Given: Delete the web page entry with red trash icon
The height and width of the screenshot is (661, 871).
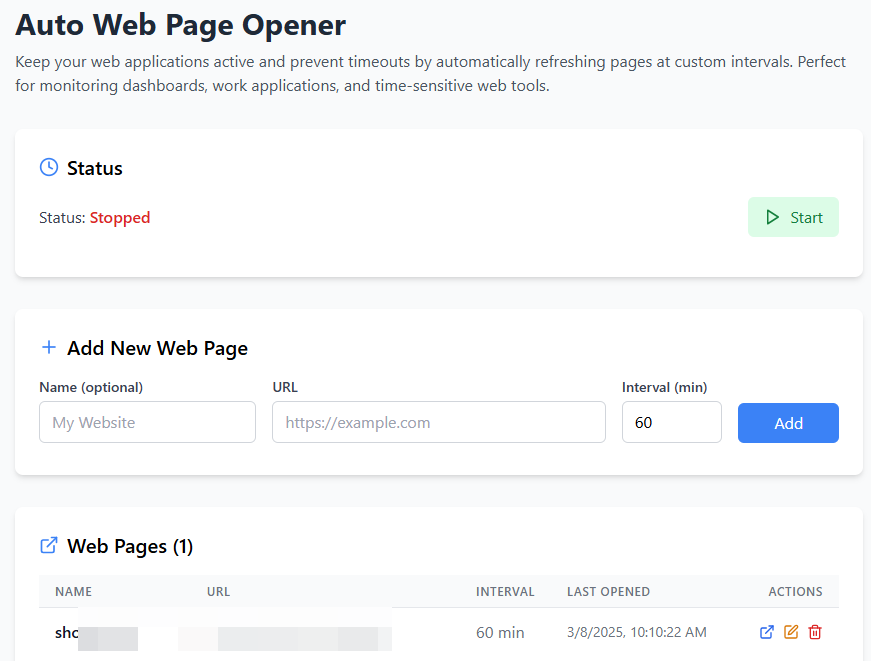Looking at the screenshot, I should coord(815,632).
